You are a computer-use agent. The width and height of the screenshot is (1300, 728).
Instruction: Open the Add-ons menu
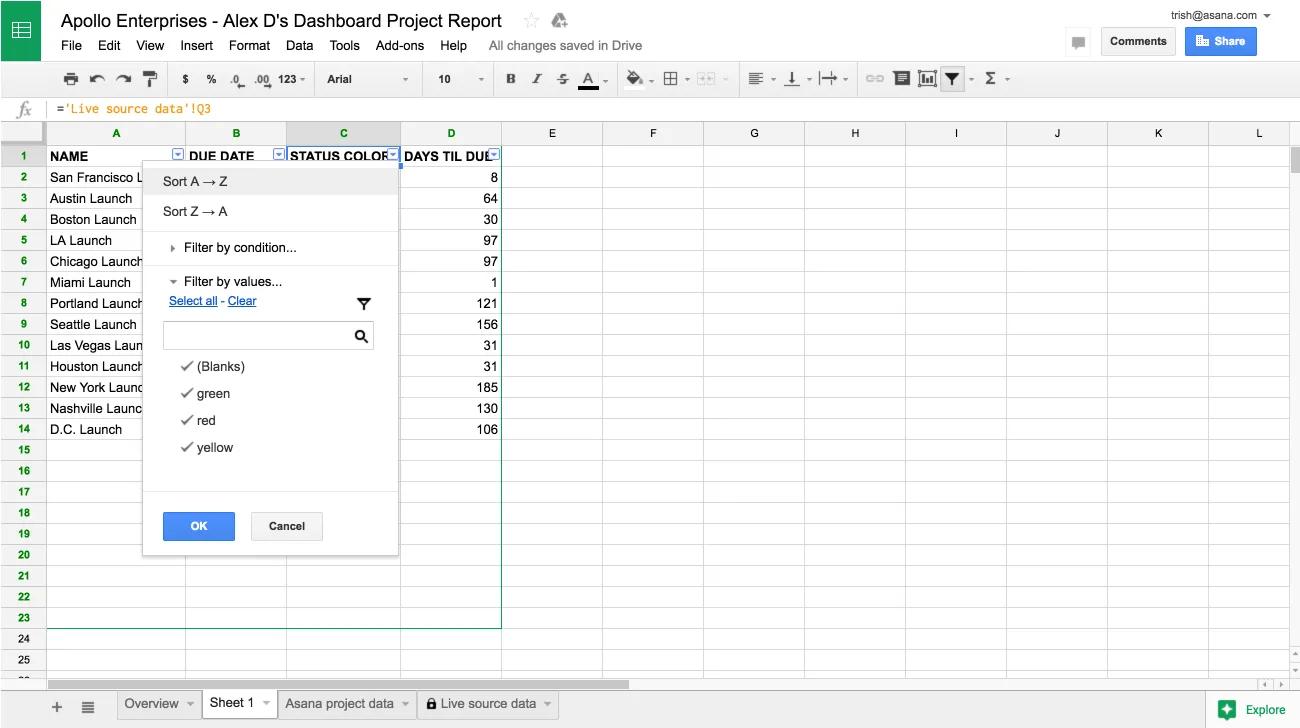coord(399,45)
